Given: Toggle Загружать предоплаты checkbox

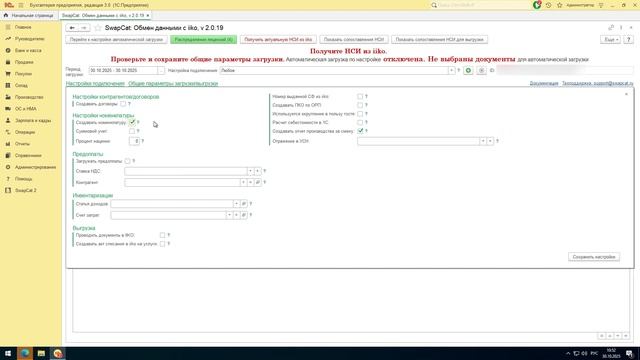Looking at the screenshot, I should coord(127,161).
